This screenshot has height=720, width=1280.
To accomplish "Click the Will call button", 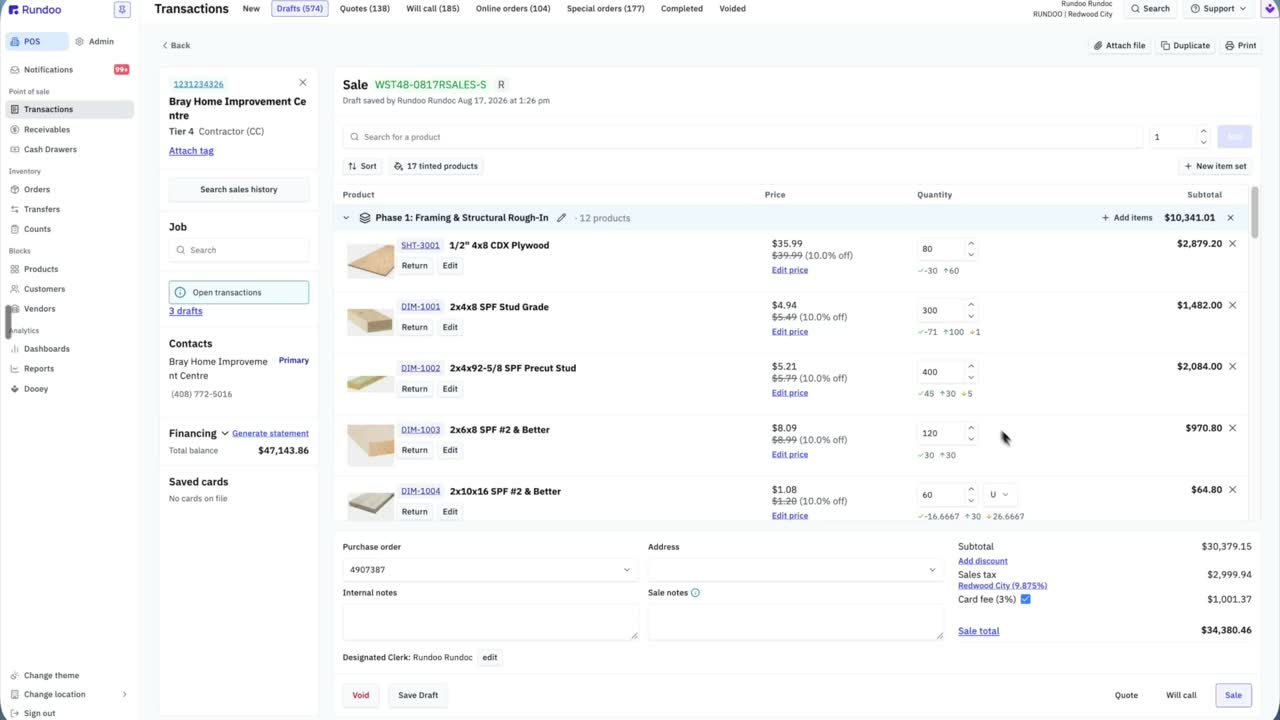I will pyautogui.click(x=1181, y=695).
